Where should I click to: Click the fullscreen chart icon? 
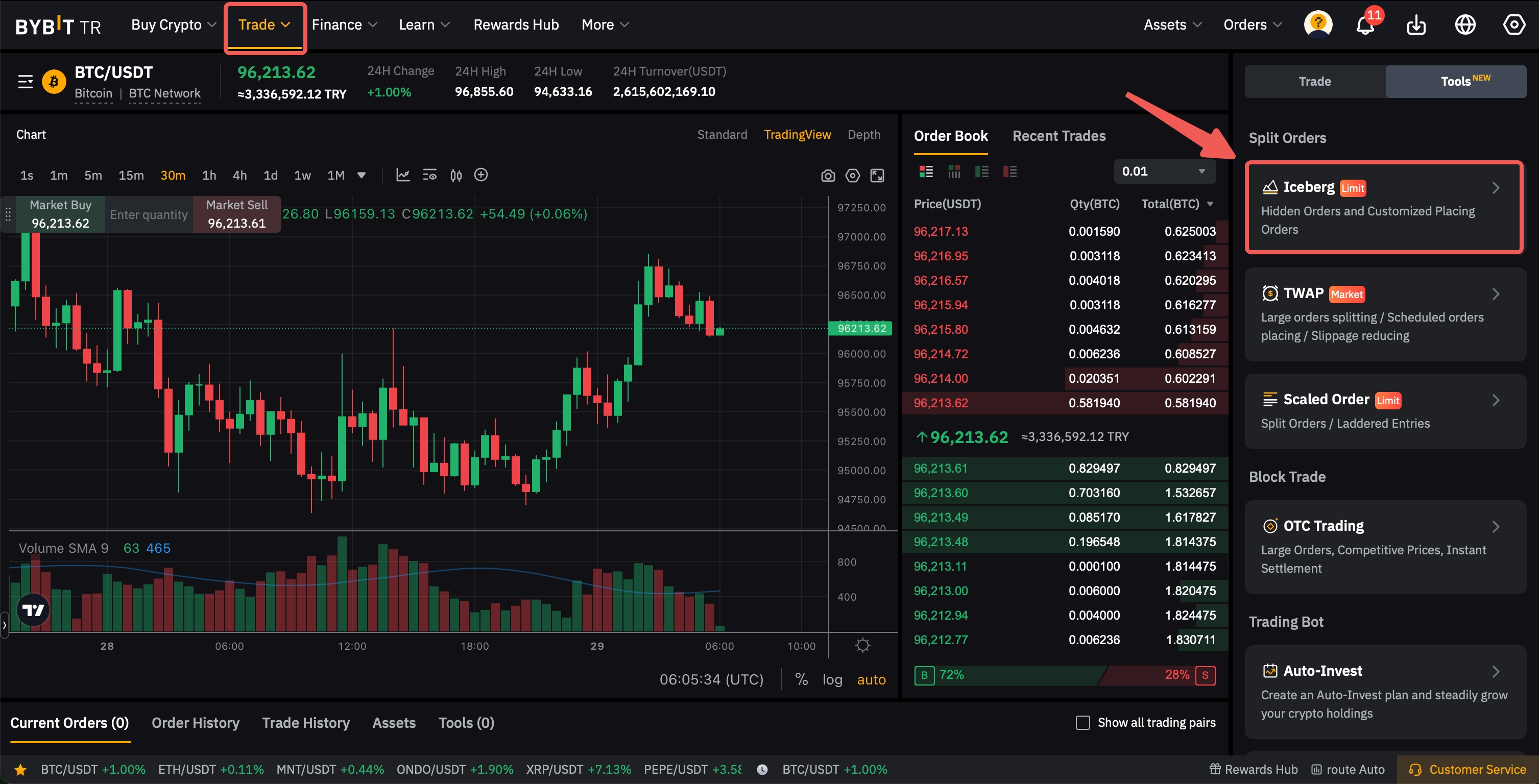click(877, 176)
